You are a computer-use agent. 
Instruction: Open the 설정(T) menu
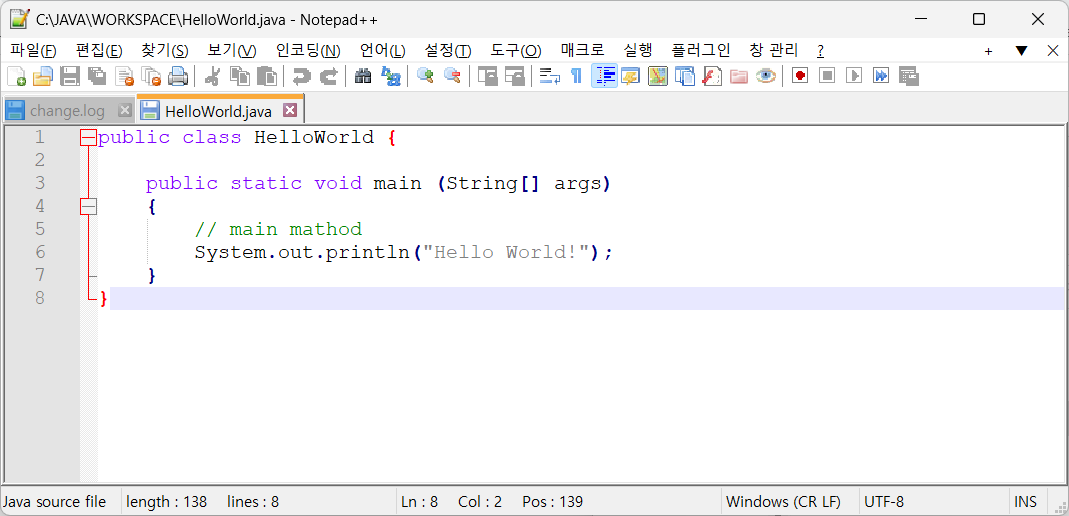pos(448,50)
